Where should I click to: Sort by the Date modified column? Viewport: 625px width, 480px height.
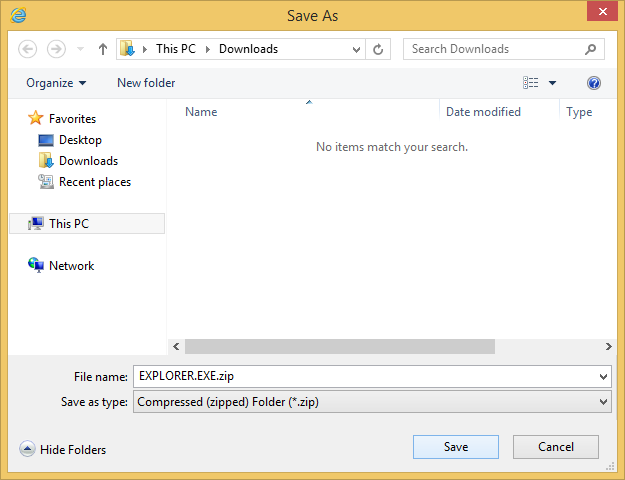pyautogui.click(x=483, y=112)
